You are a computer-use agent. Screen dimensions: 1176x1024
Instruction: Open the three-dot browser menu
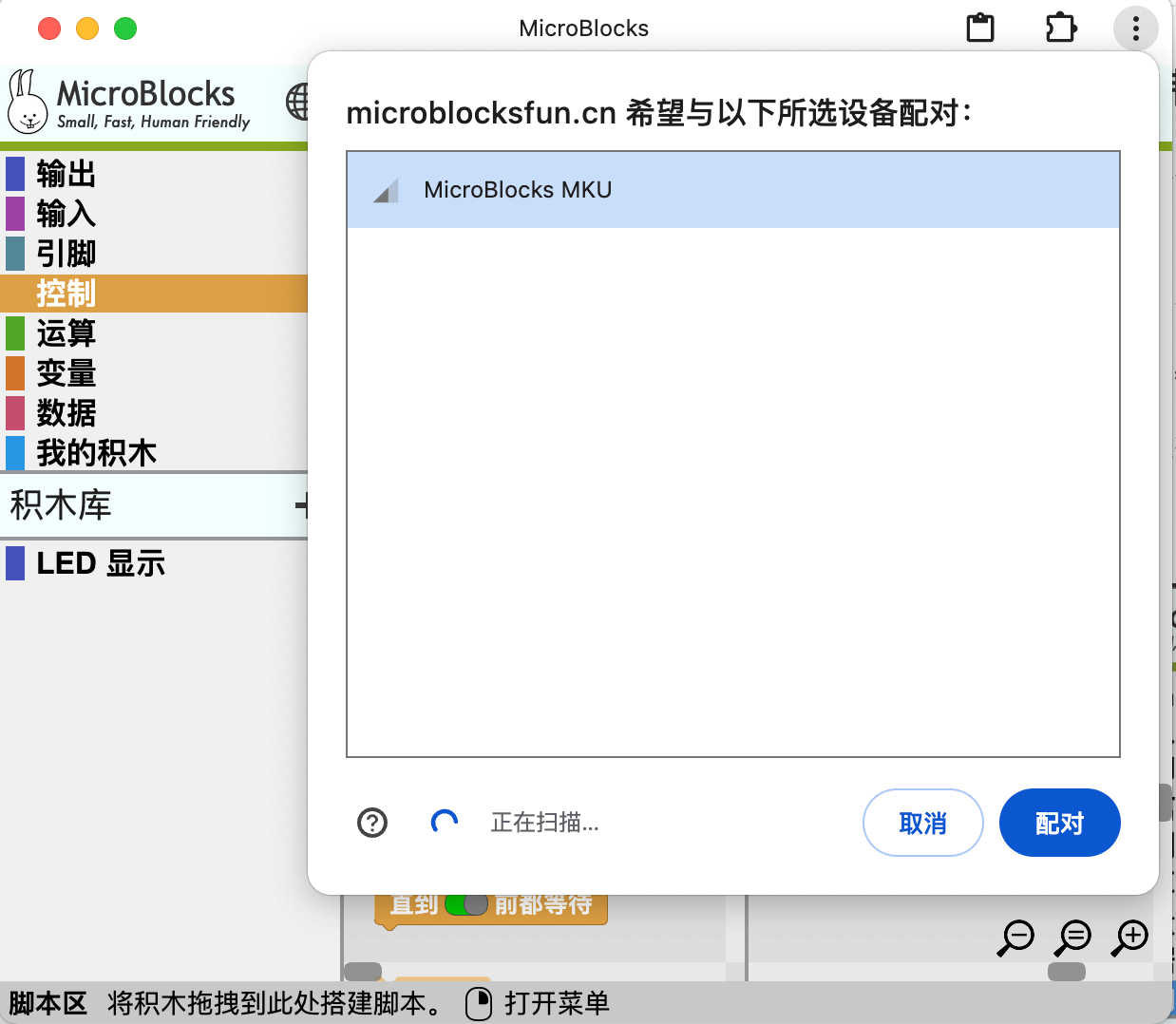(1135, 28)
